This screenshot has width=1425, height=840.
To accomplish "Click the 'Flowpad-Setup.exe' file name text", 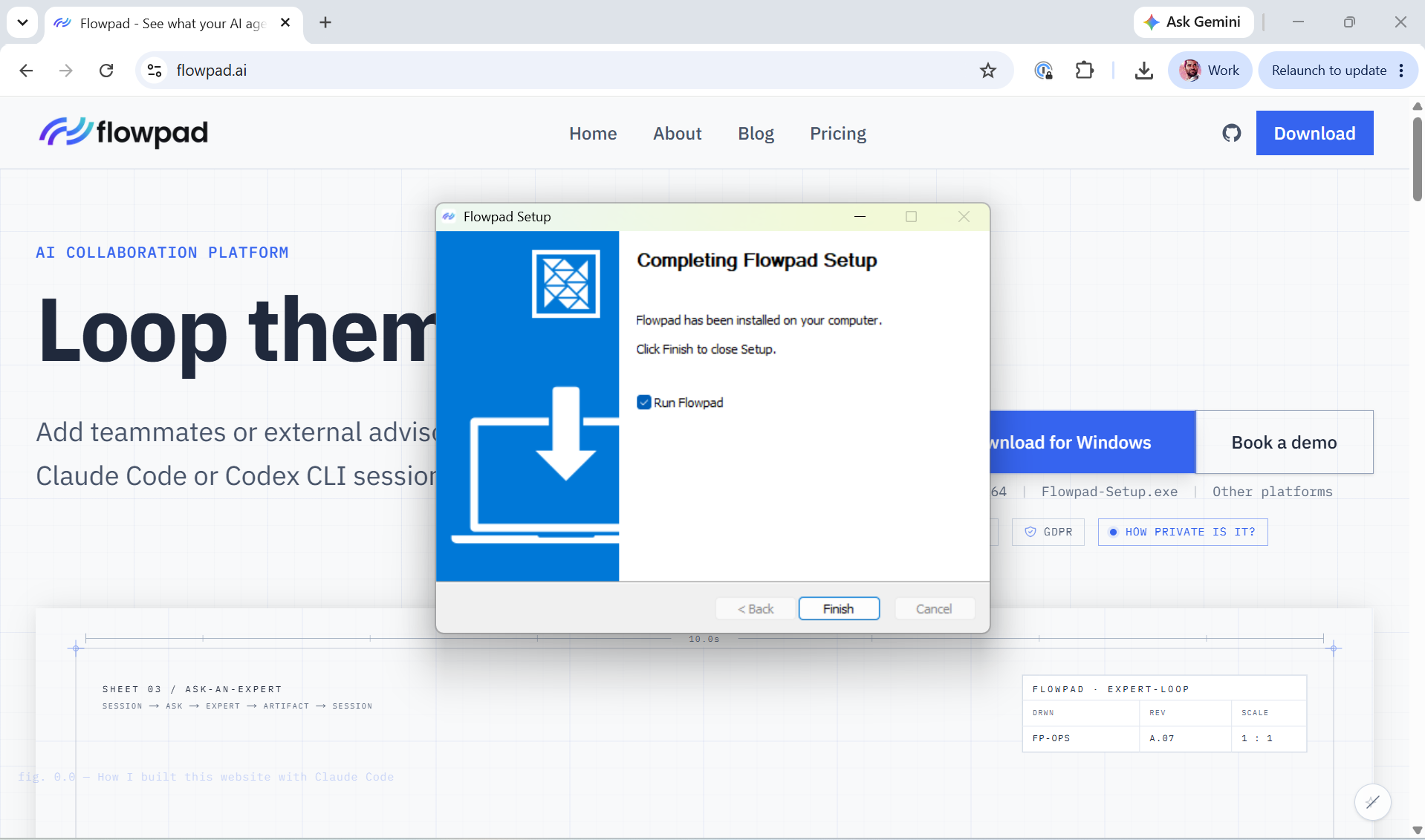I will [1109, 492].
